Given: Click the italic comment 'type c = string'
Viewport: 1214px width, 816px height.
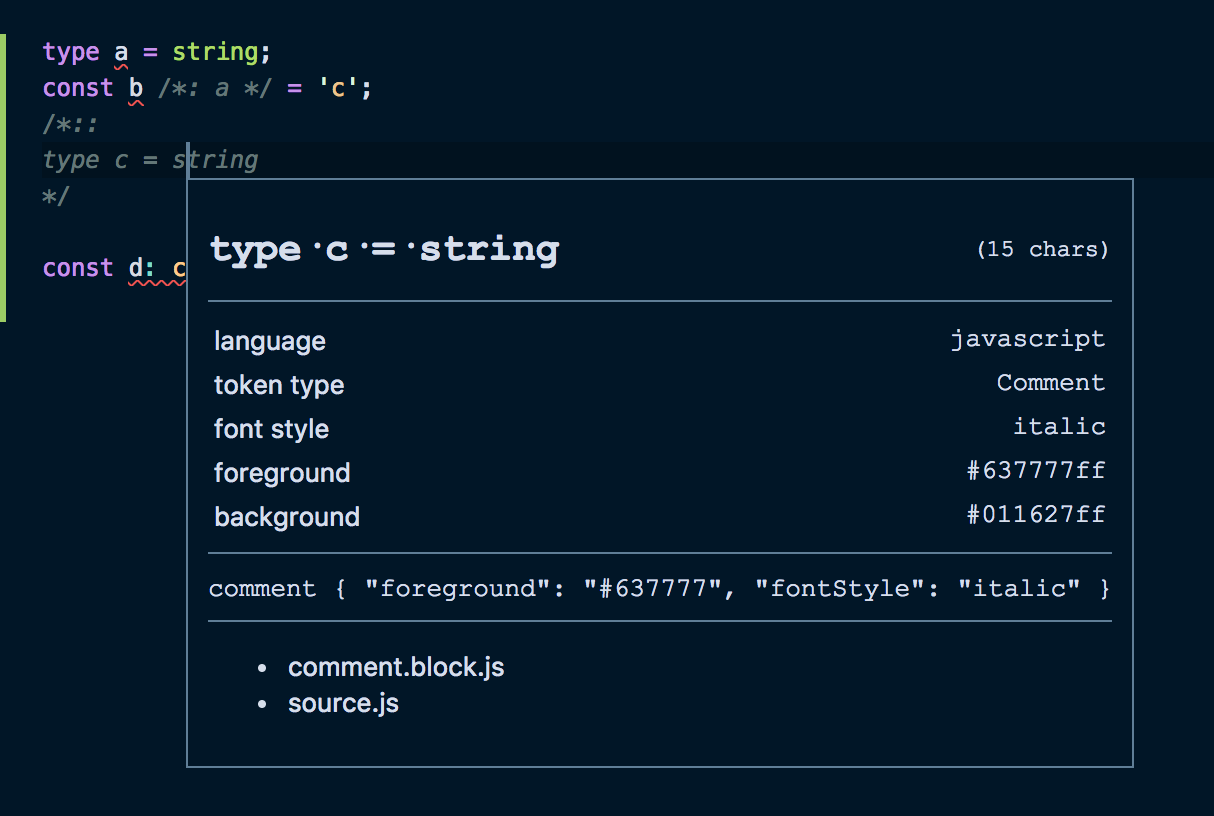Looking at the screenshot, I should coord(150,160).
